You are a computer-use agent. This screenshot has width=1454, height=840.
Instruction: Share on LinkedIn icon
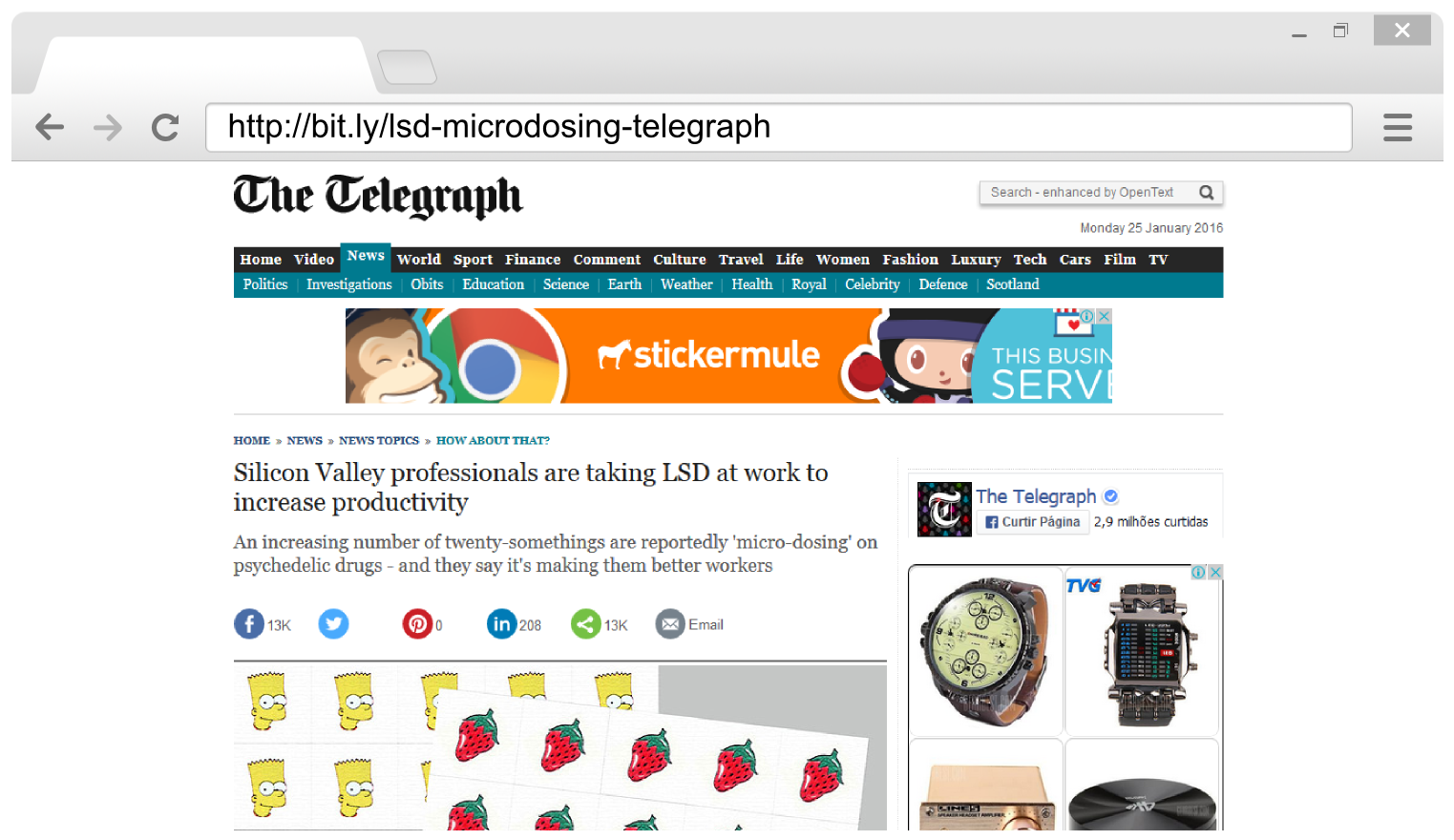(501, 624)
